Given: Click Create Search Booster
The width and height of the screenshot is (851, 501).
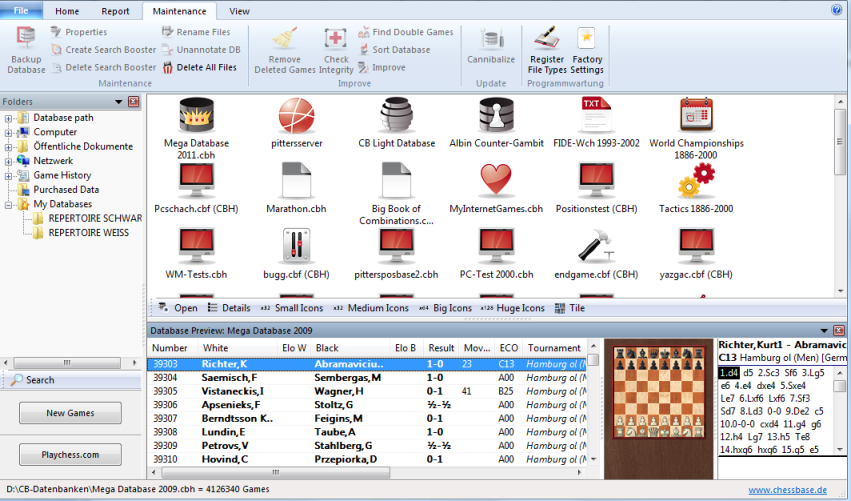Looking at the screenshot, I should click(104, 49).
